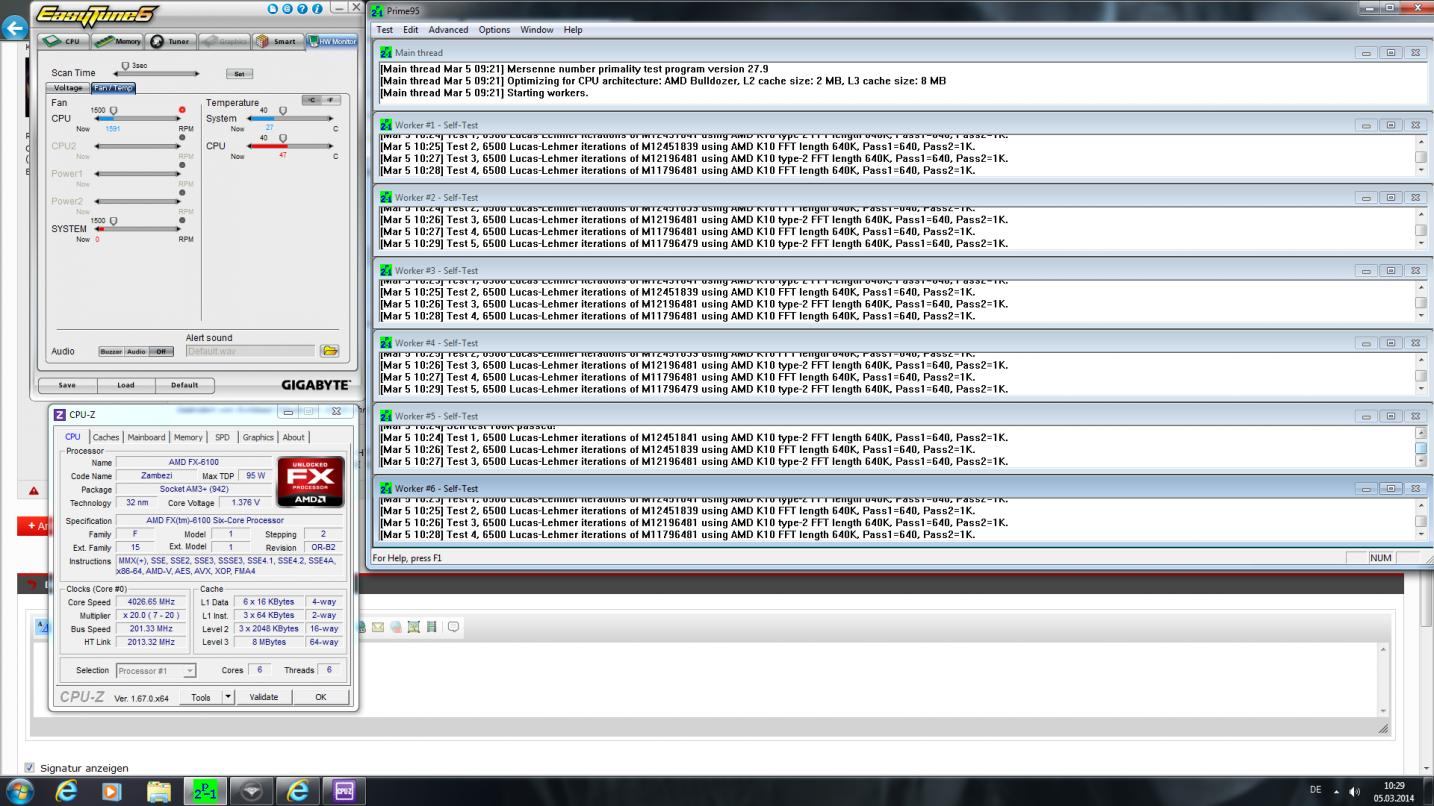Maximize the Worker #2 Self-Test subwindow
Viewport: 1434px width, 806px height.
coord(1391,198)
